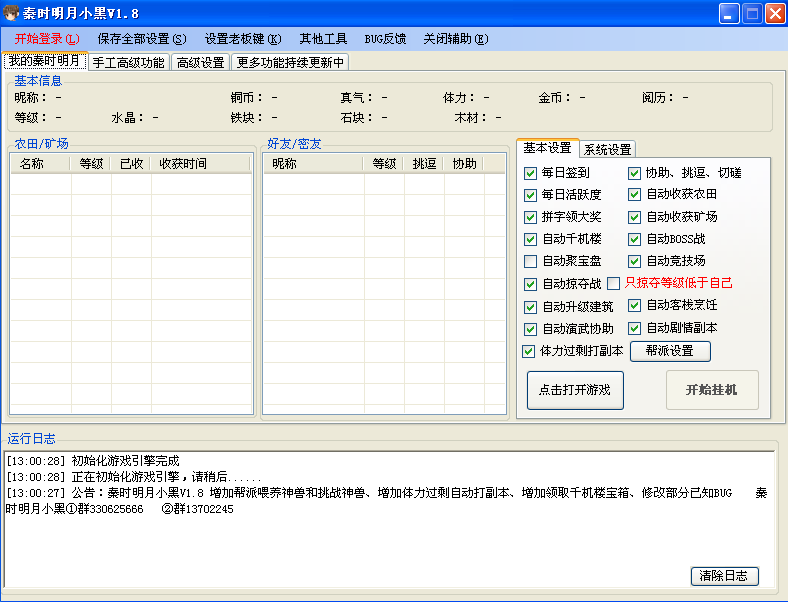The height and width of the screenshot is (602, 788).
Task: Enable the 自动聚宝盘 checkbox
Action: tap(531, 261)
